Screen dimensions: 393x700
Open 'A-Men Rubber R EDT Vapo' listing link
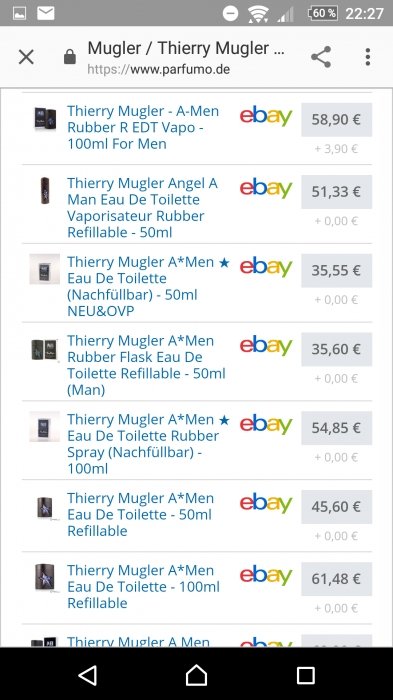pos(143,127)
